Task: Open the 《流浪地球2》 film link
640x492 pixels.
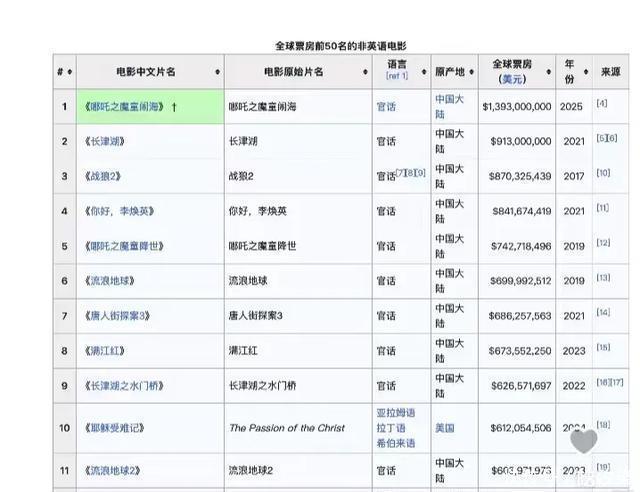Action: pyautogui.click(x=112, y=470)
